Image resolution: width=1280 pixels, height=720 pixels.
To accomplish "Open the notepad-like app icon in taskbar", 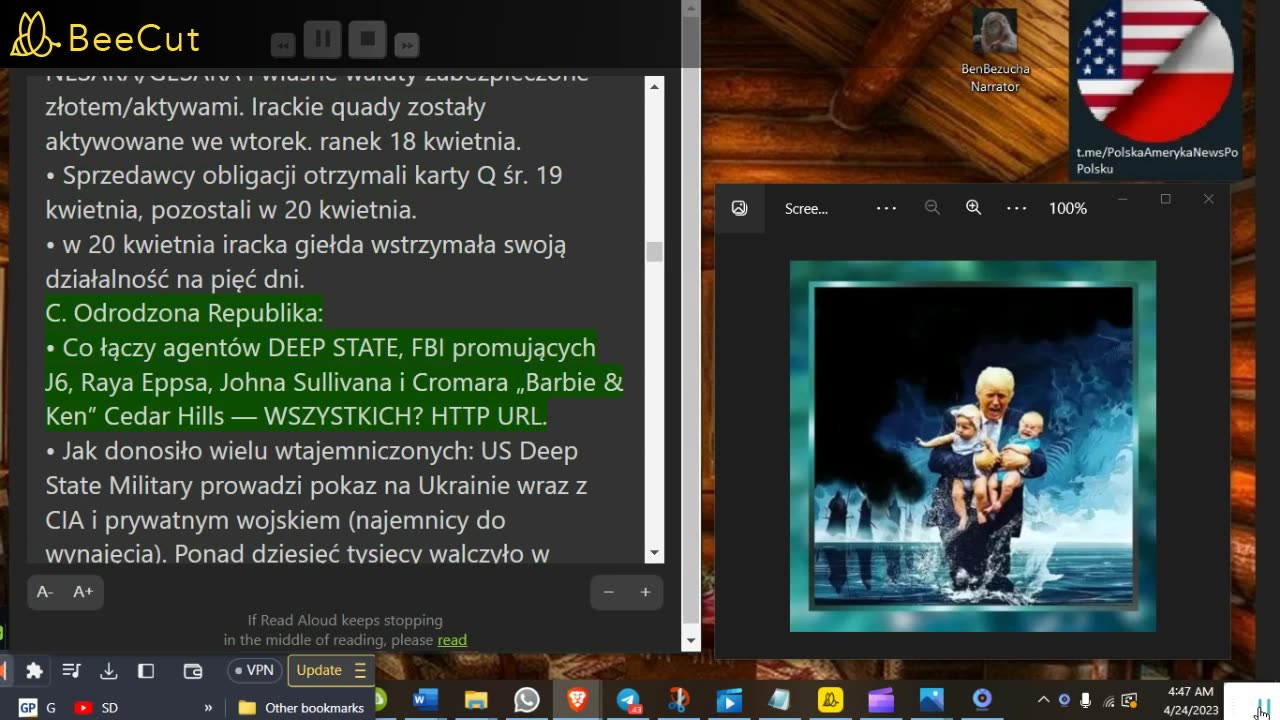I will click(780, 700).
